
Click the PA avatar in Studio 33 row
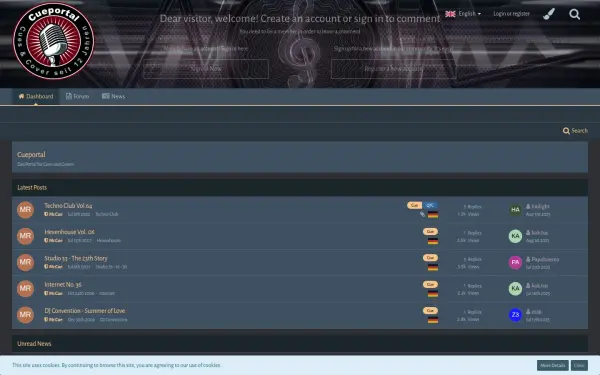[515, 262]
